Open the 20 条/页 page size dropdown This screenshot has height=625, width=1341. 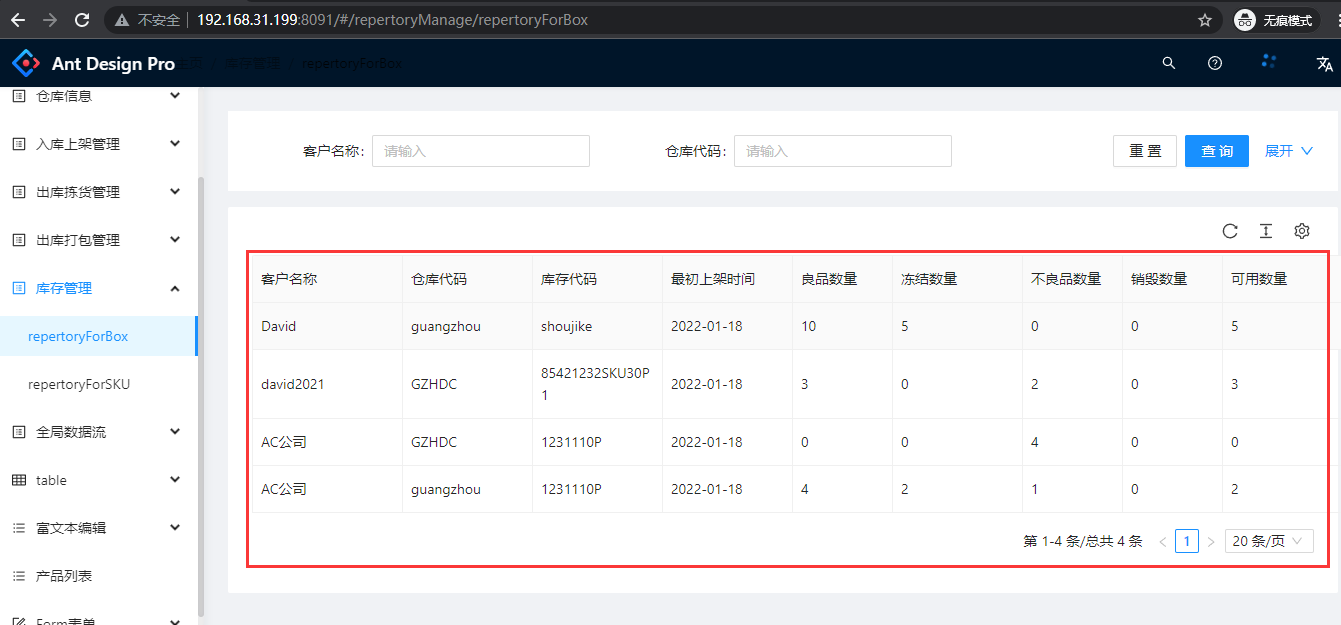point(1268,541)
